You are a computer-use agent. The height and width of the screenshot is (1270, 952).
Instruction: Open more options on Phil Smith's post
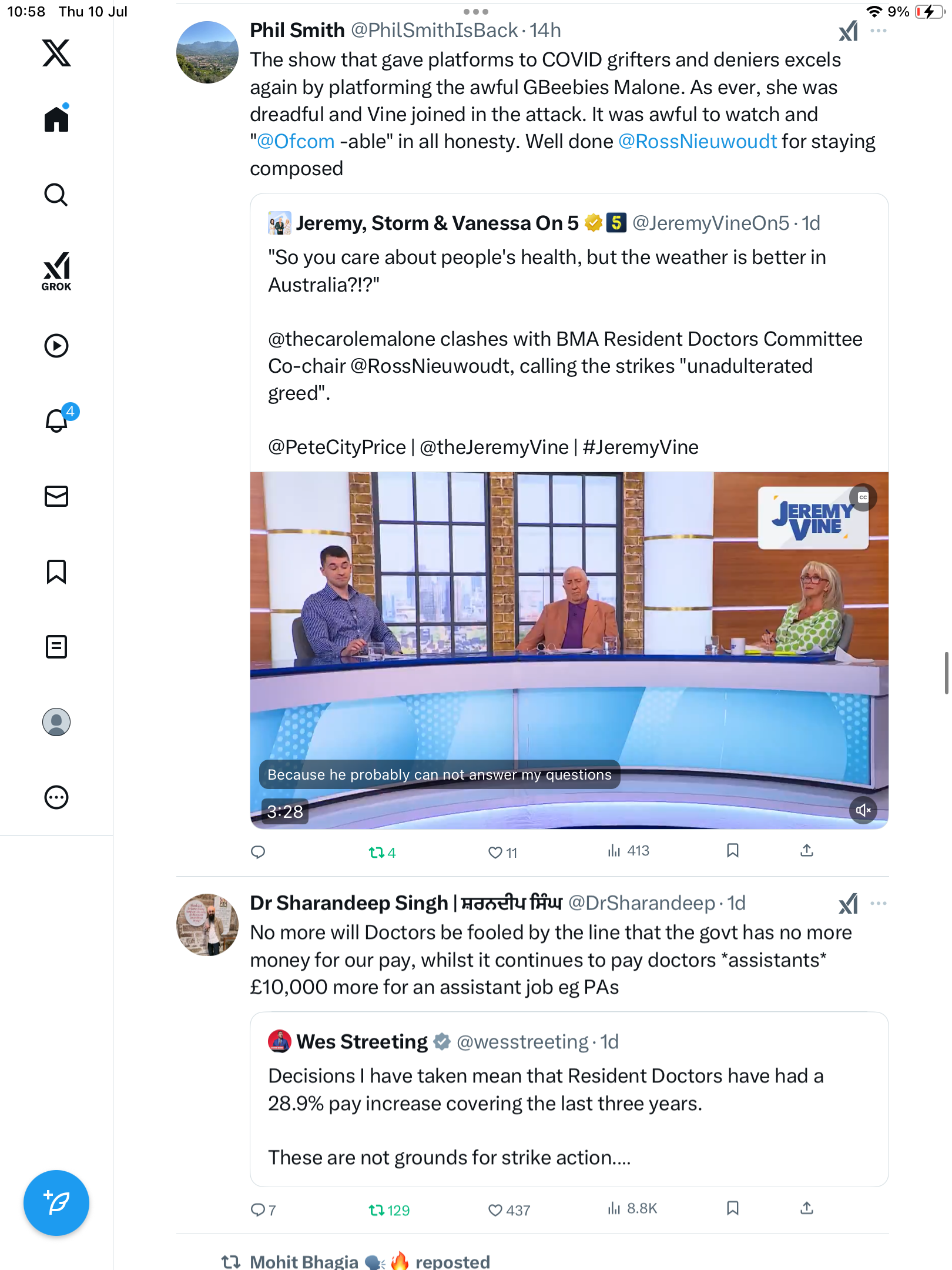879,31
